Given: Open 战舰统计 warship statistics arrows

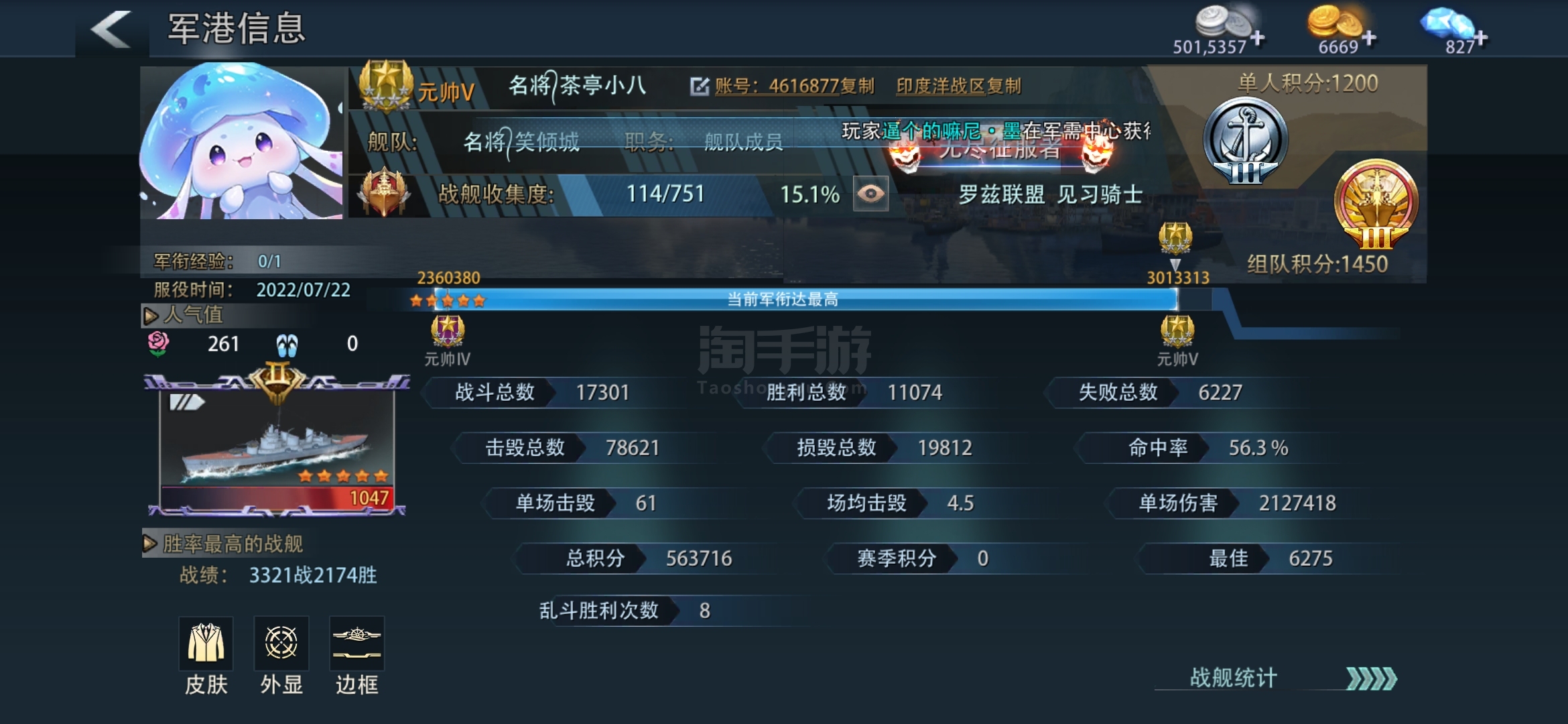Looking at the screenshot, I should click(1371, 678).
